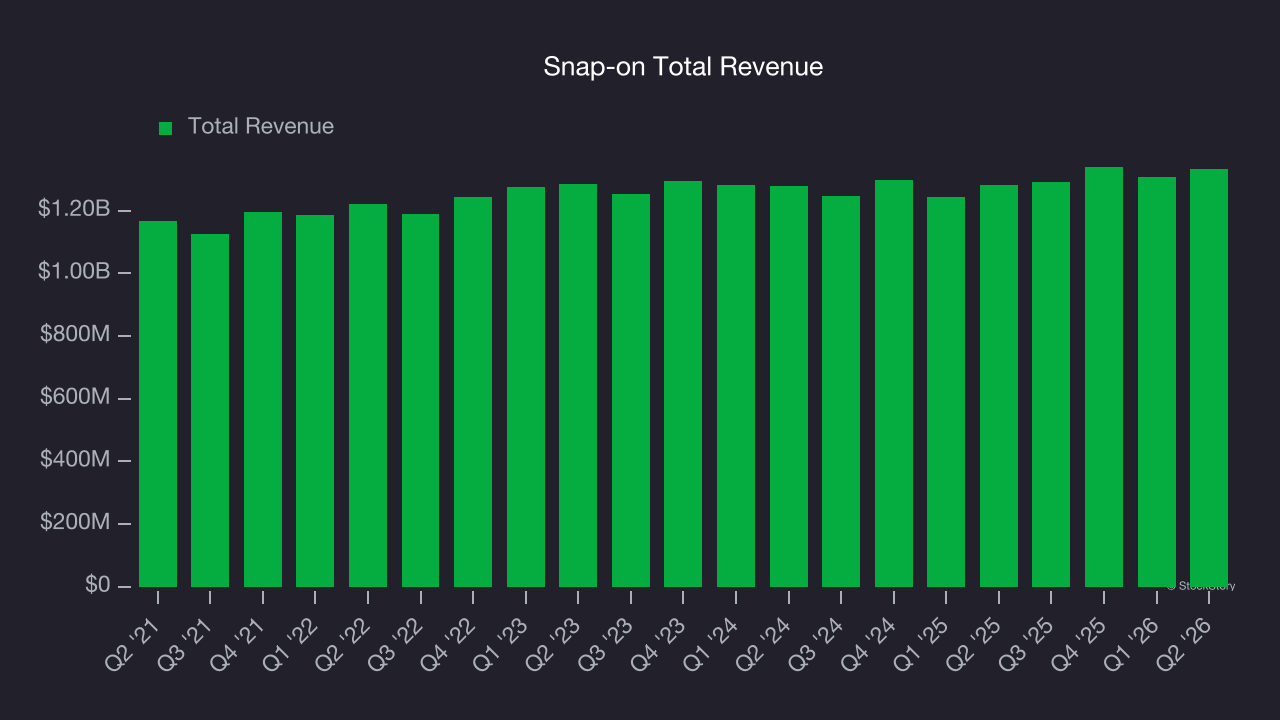Select the $1.00B y-axis label
This screenshot has height=720, width=1280.
click(x=74, y=272)
